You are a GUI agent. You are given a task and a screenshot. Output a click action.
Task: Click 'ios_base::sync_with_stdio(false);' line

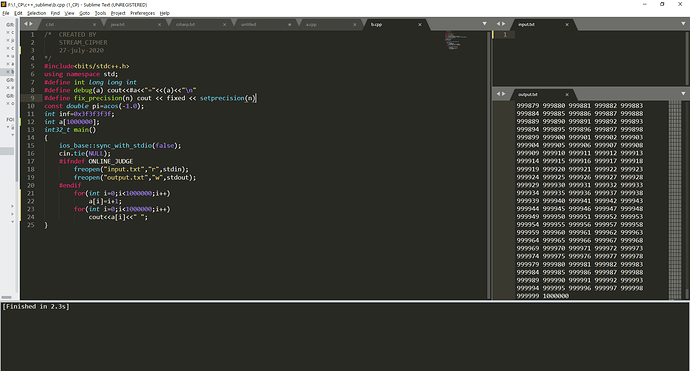(120, 146)
